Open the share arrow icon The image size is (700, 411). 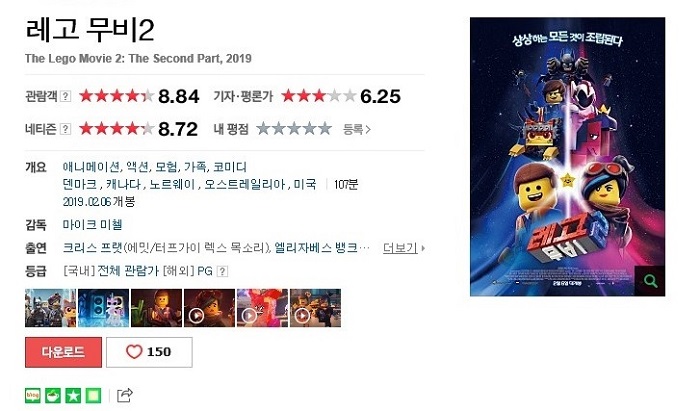point(125,395)
